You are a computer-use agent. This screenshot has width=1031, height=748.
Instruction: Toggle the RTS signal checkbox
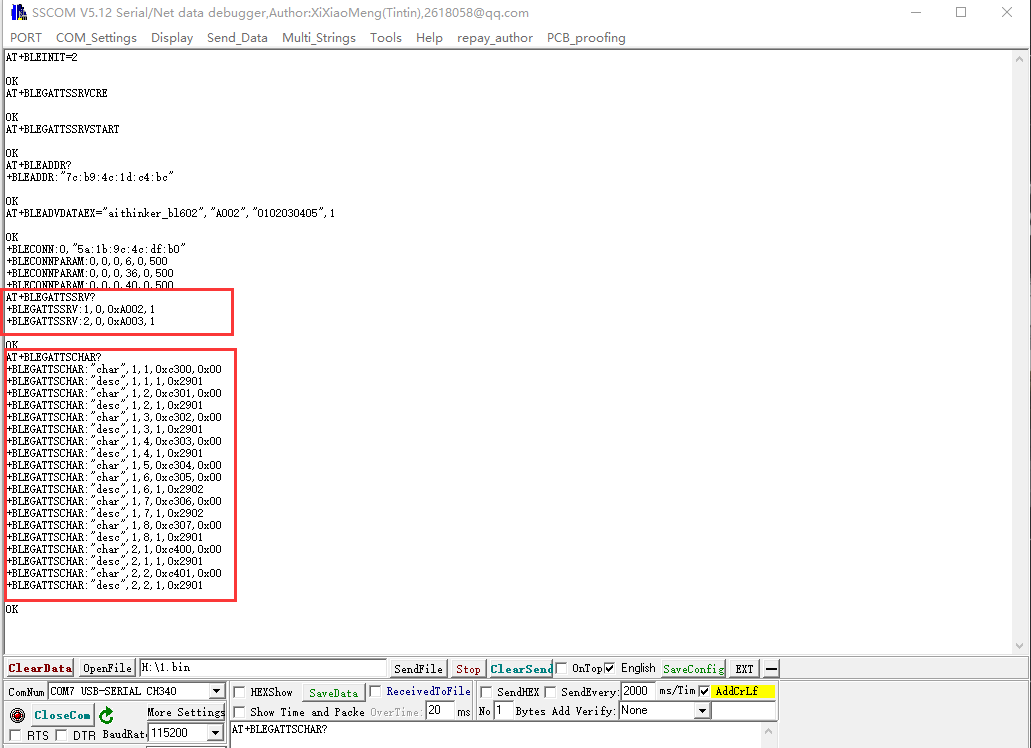[x=16, y=734]
